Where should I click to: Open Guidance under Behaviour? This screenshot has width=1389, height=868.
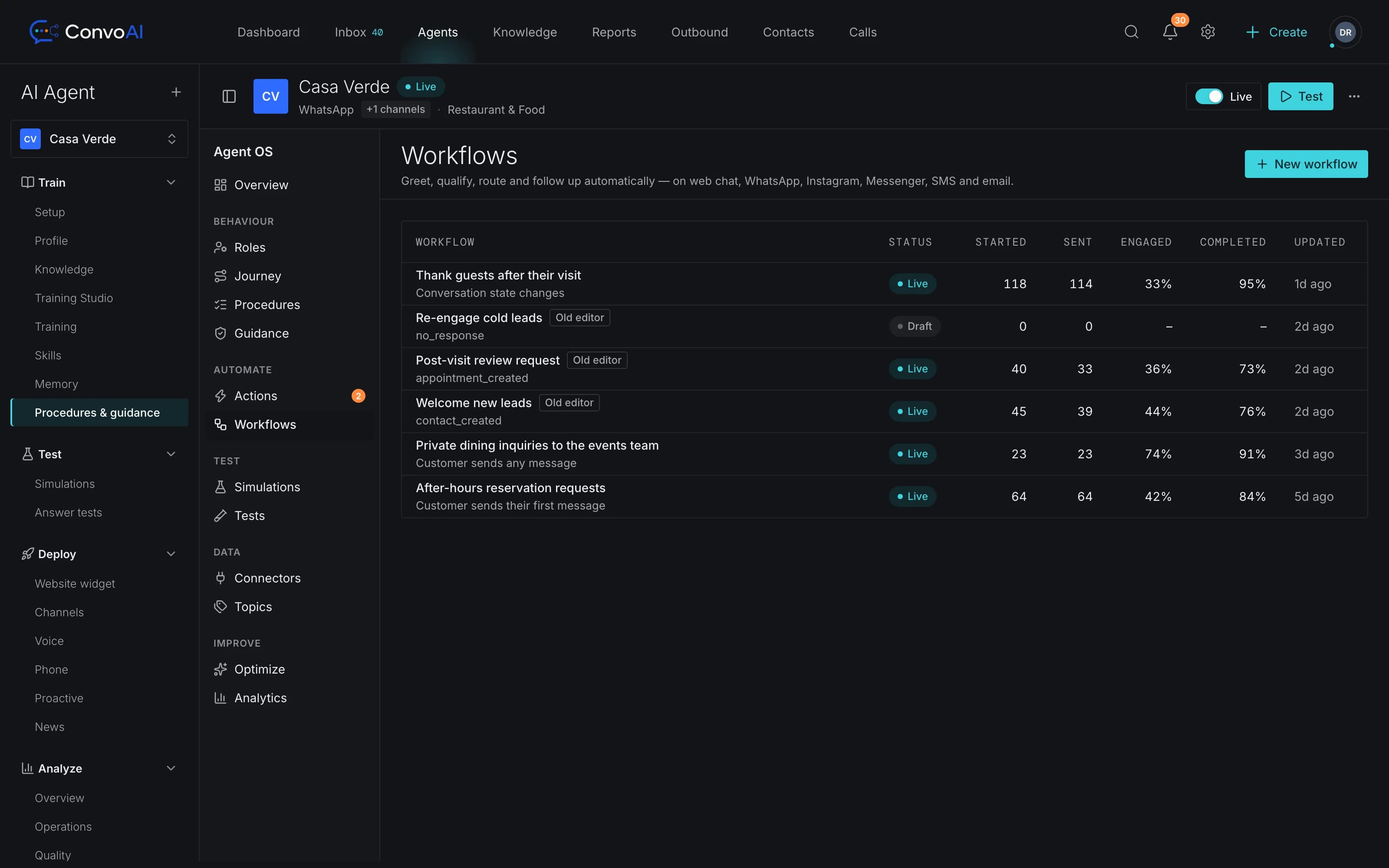289,333
